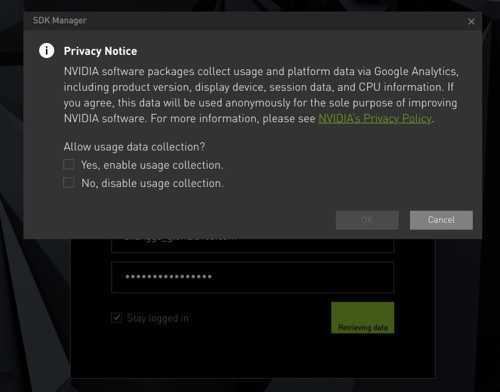
Task: Cancel the Privacy Notice dialog
Action: pyautogui.click(x=441, y=220)
